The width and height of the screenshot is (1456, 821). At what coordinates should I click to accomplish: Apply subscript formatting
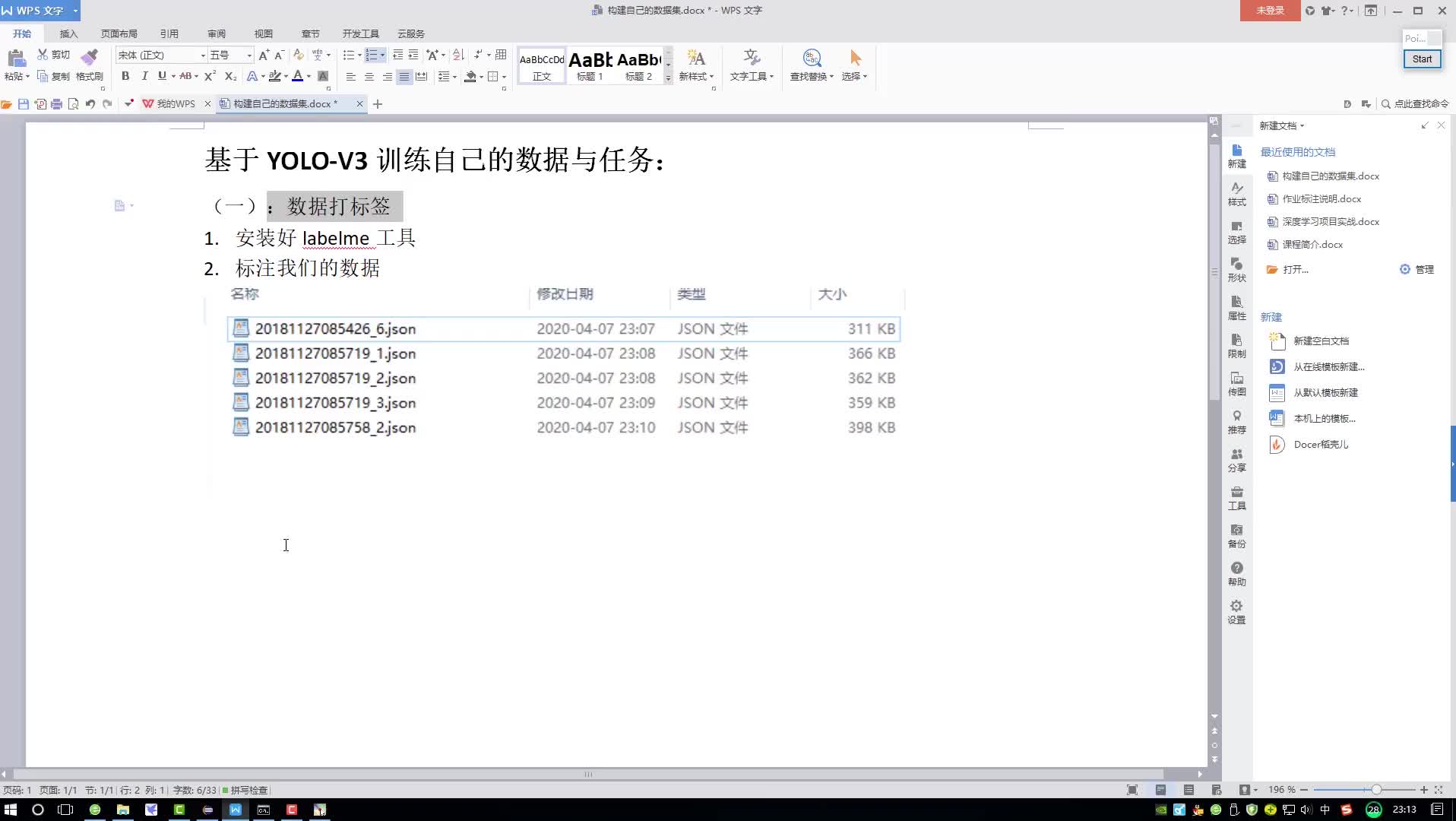click(x=231, y=76)
